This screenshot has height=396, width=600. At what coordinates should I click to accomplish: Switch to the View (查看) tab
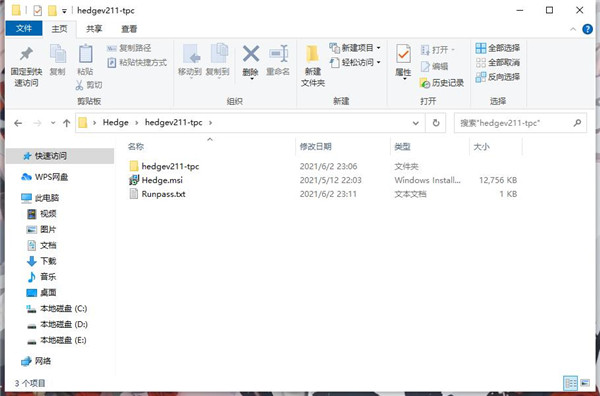(129, 29)
